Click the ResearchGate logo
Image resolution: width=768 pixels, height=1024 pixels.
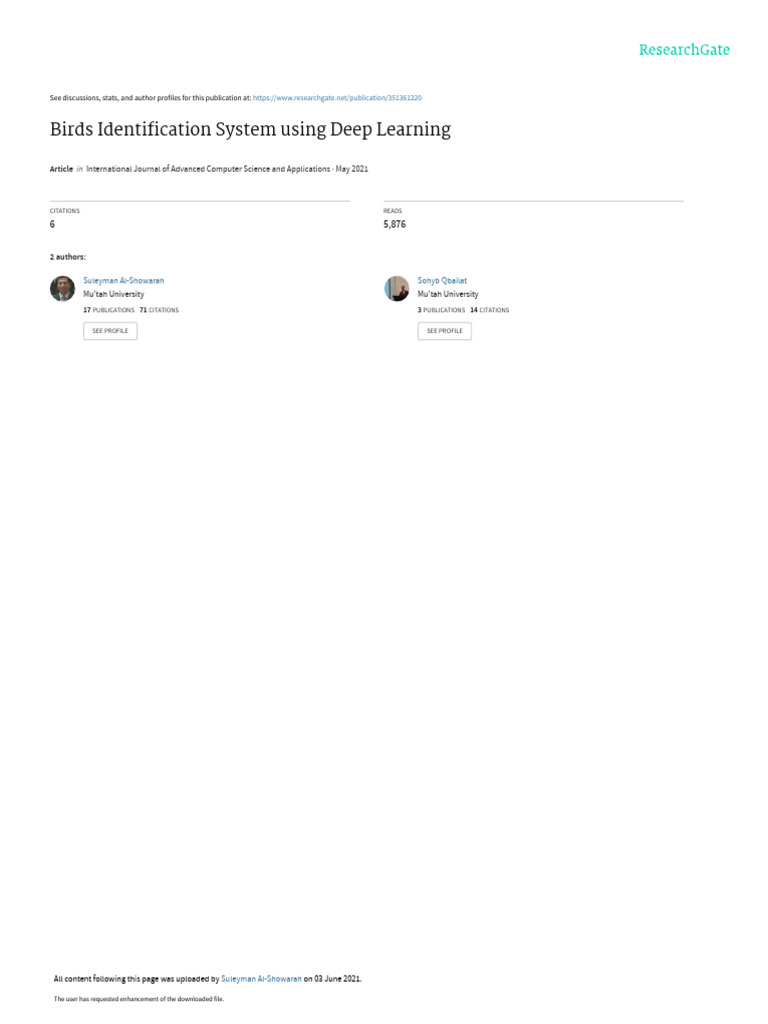coord(684,50)
